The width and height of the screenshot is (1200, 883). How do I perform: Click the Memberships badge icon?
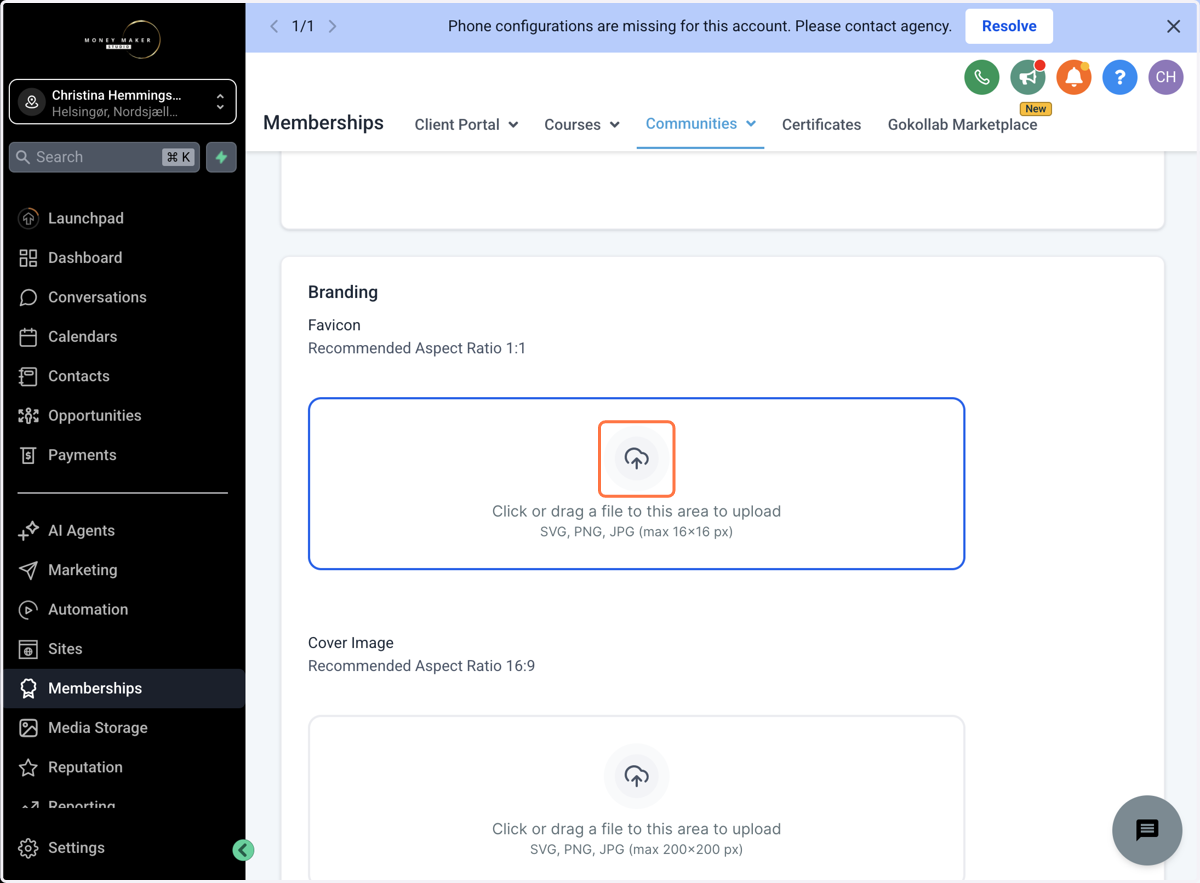click(x=28, y=689)
